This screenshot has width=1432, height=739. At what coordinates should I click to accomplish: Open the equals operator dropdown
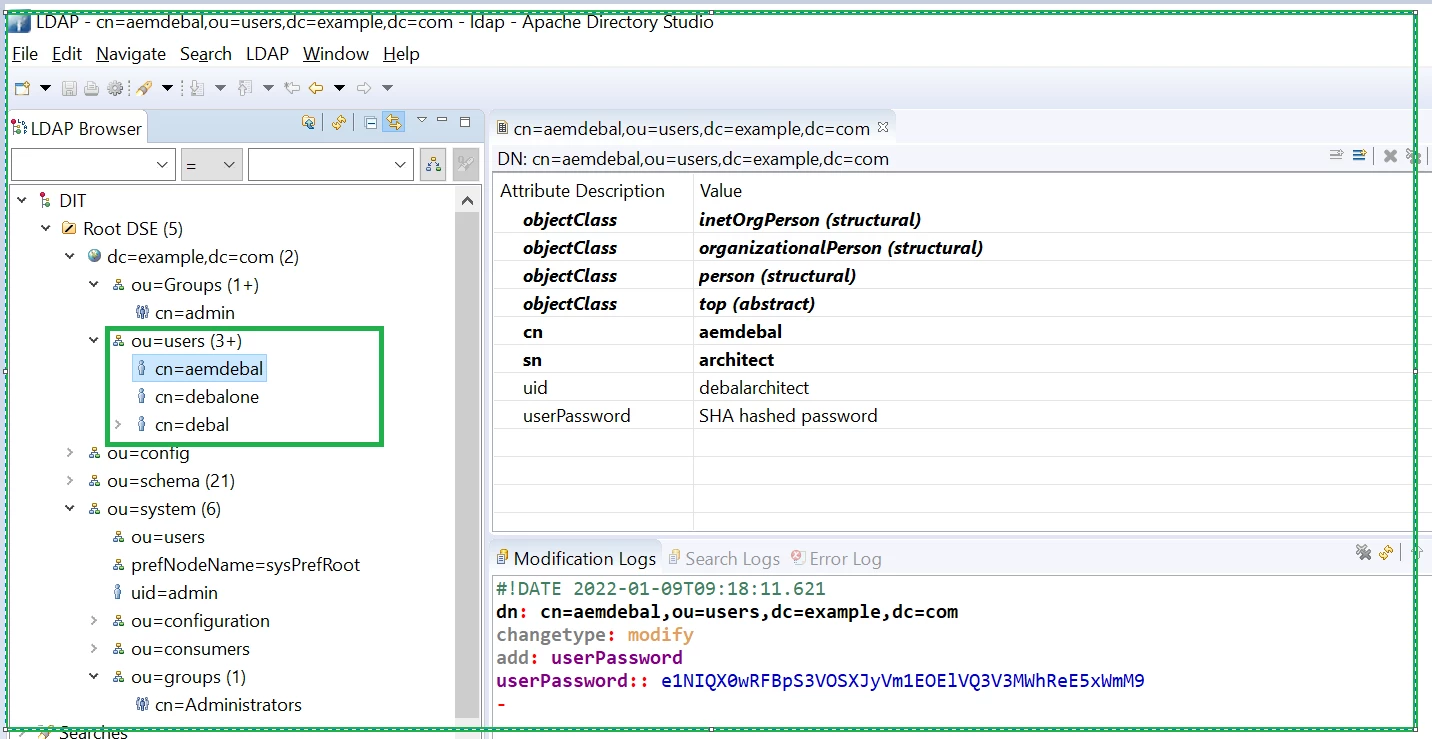coord(212,165)
